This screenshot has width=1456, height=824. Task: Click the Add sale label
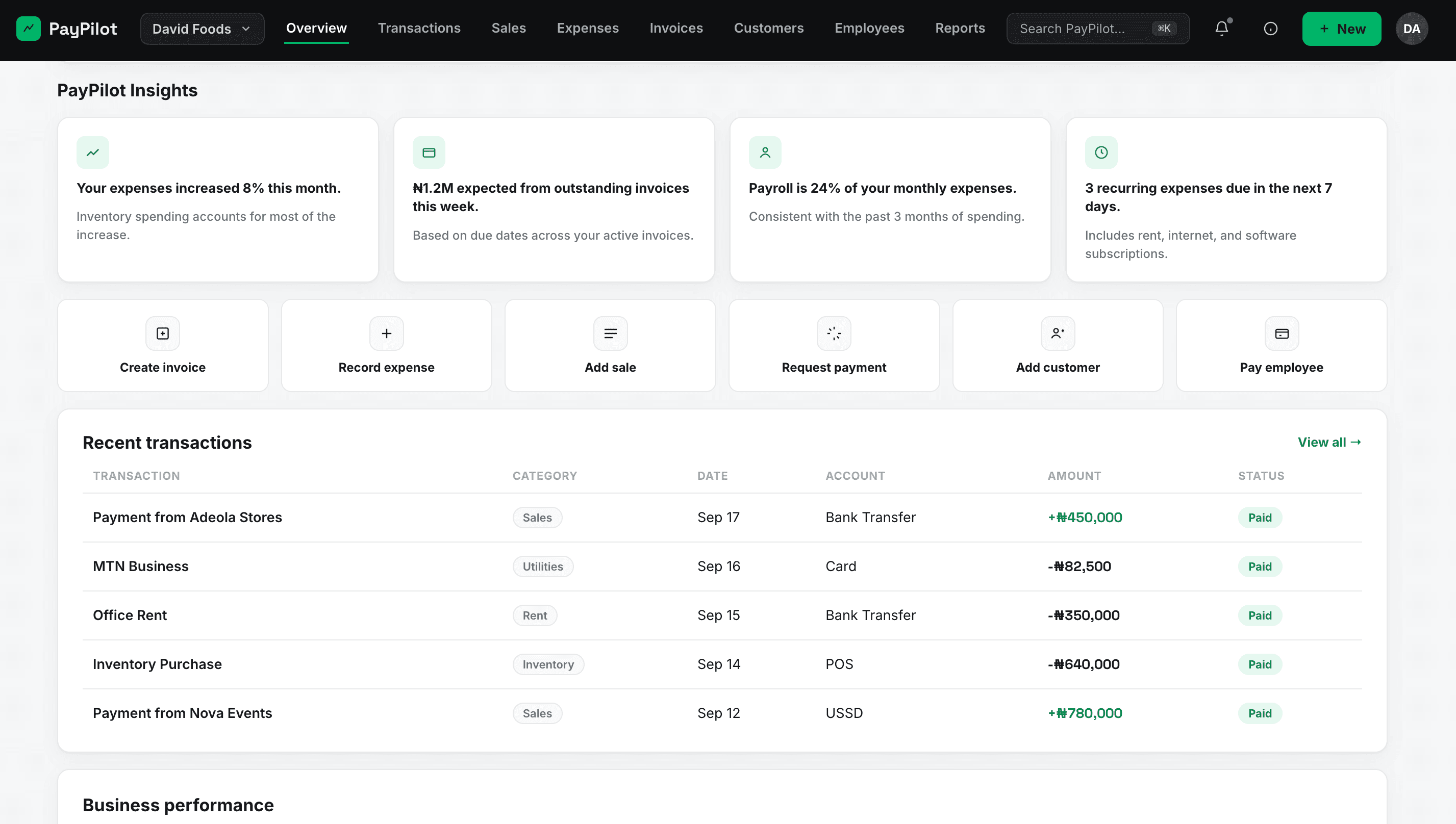pyautogui.click(x=610, y=367)
